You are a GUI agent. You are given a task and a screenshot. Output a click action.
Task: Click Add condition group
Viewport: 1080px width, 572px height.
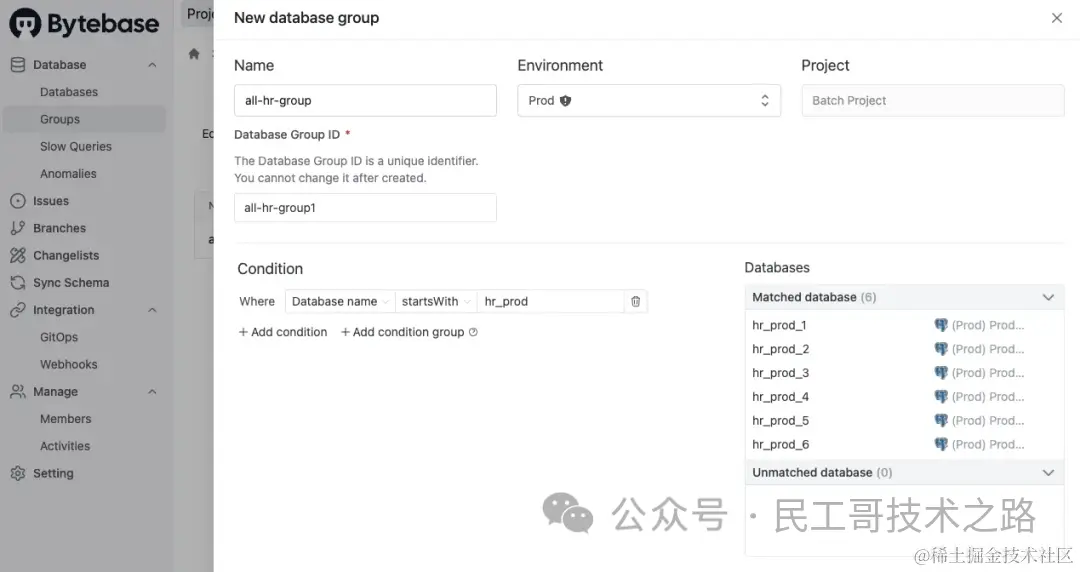403,332
